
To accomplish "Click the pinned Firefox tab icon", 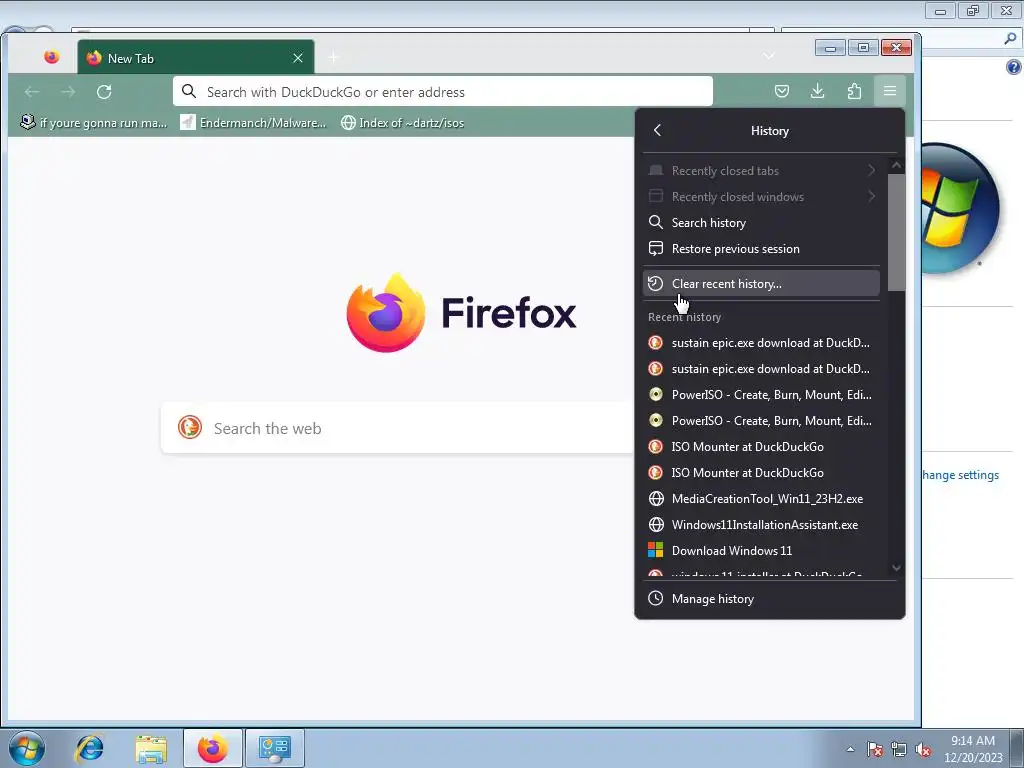I will click(x=52, y=57).
